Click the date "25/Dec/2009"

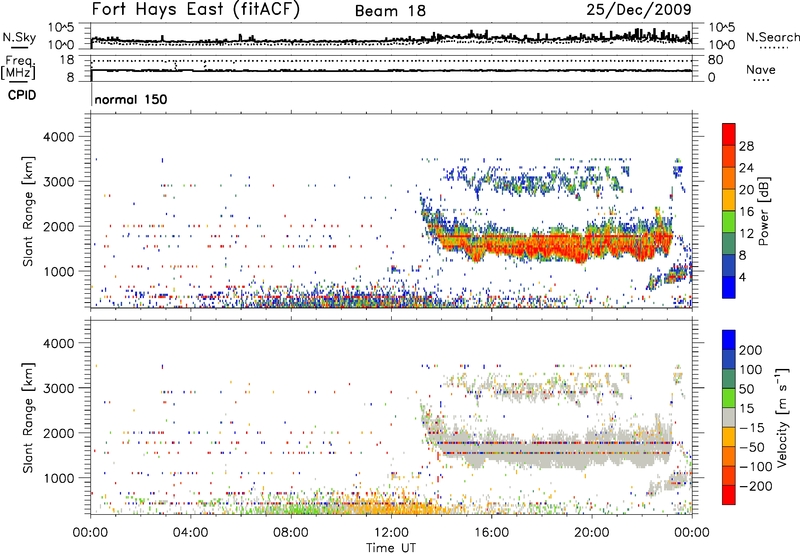pos(639,9)
